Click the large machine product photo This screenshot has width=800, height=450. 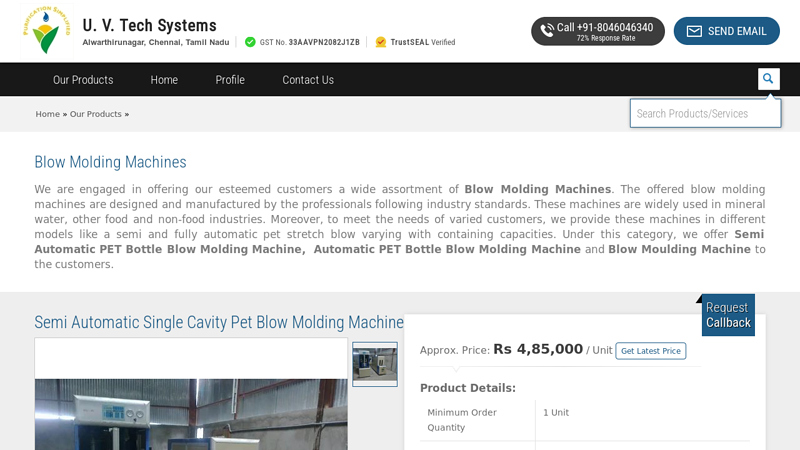pyautogui.click(x=191, y=414)
